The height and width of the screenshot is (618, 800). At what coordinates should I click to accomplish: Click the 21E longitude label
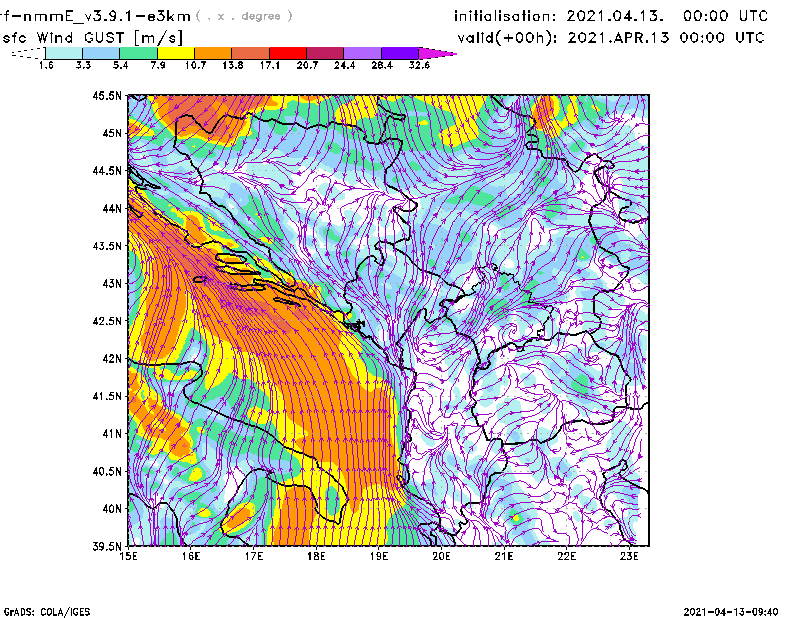click(504, 556)
